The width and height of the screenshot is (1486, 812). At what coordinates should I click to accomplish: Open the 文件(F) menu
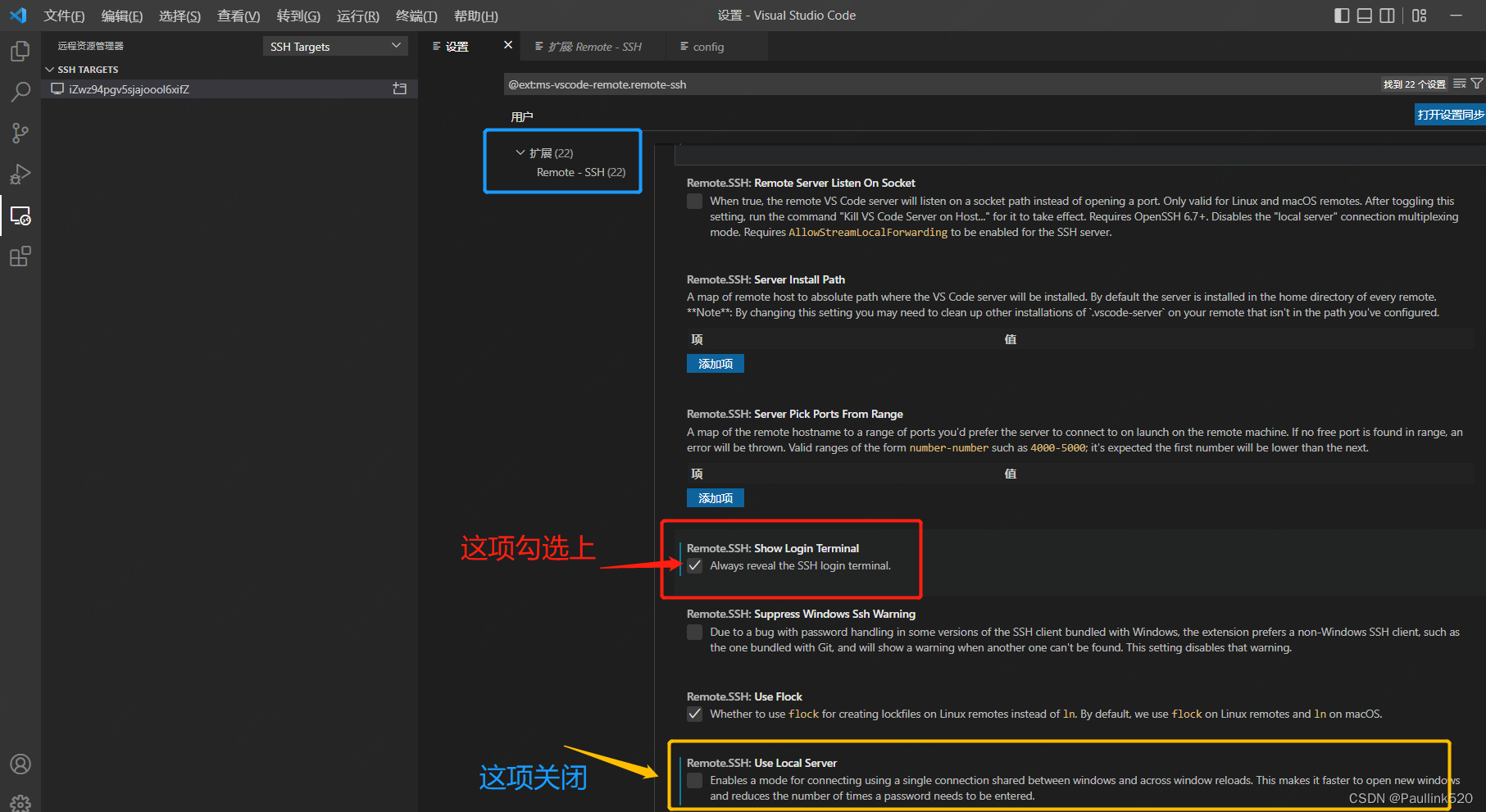[x=64, y=16]
